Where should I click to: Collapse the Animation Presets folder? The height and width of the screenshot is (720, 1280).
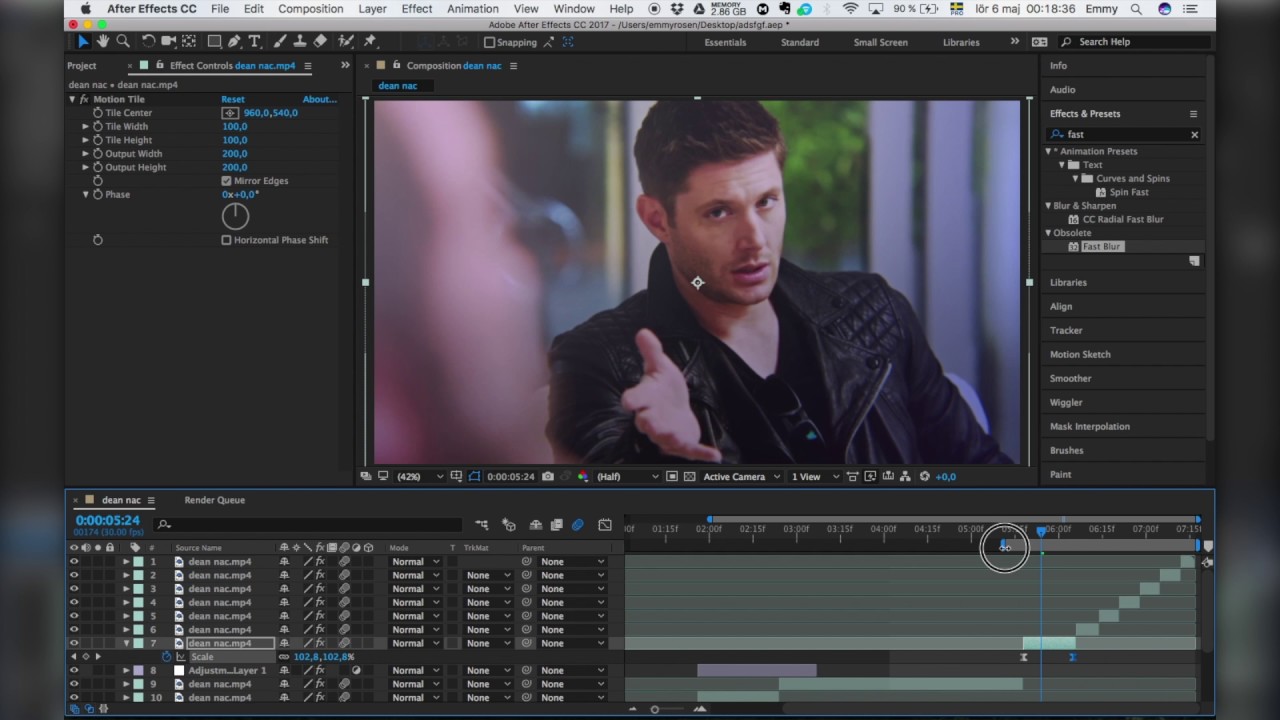1048,151
